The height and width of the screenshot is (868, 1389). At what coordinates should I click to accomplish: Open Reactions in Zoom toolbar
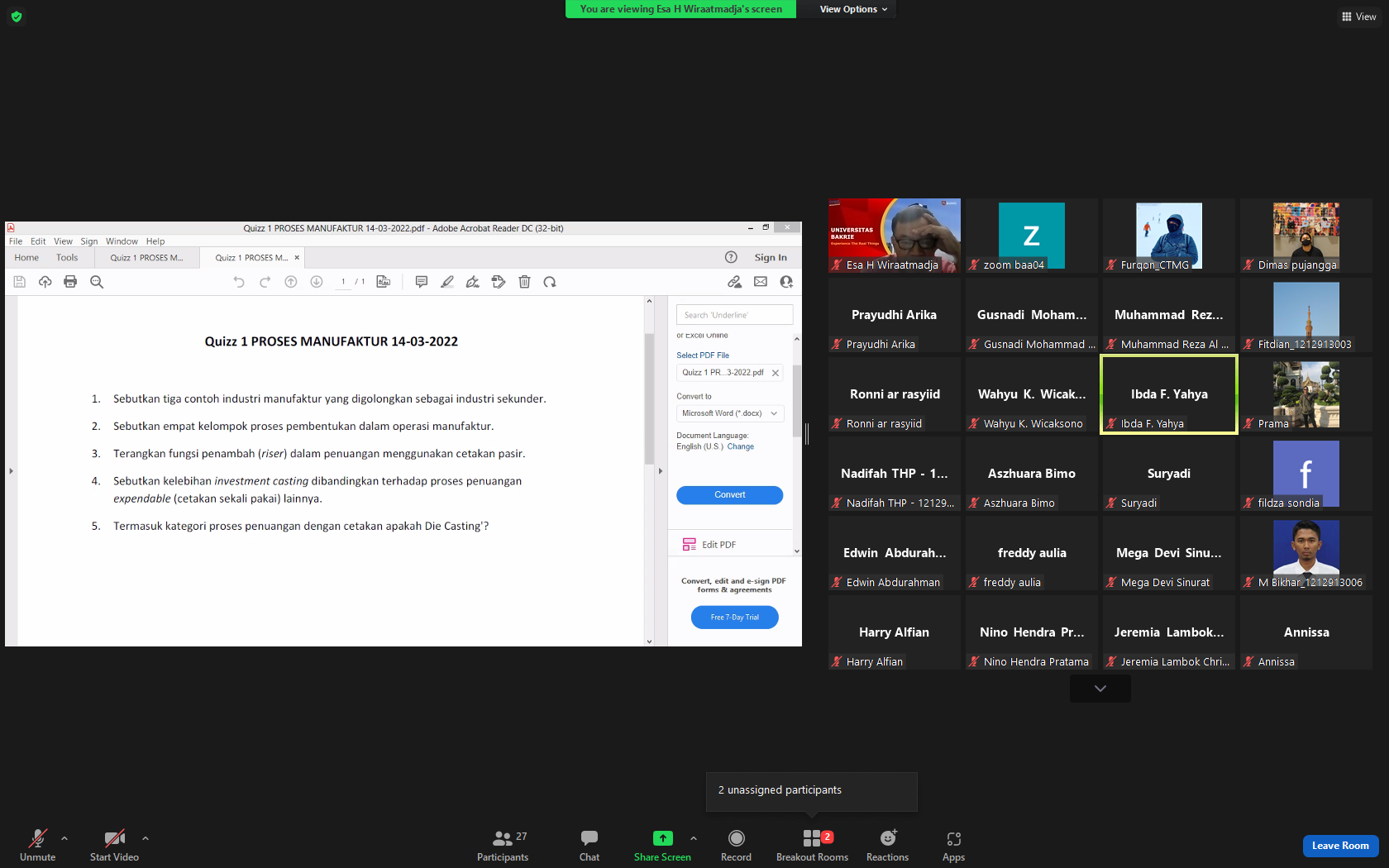887,847
